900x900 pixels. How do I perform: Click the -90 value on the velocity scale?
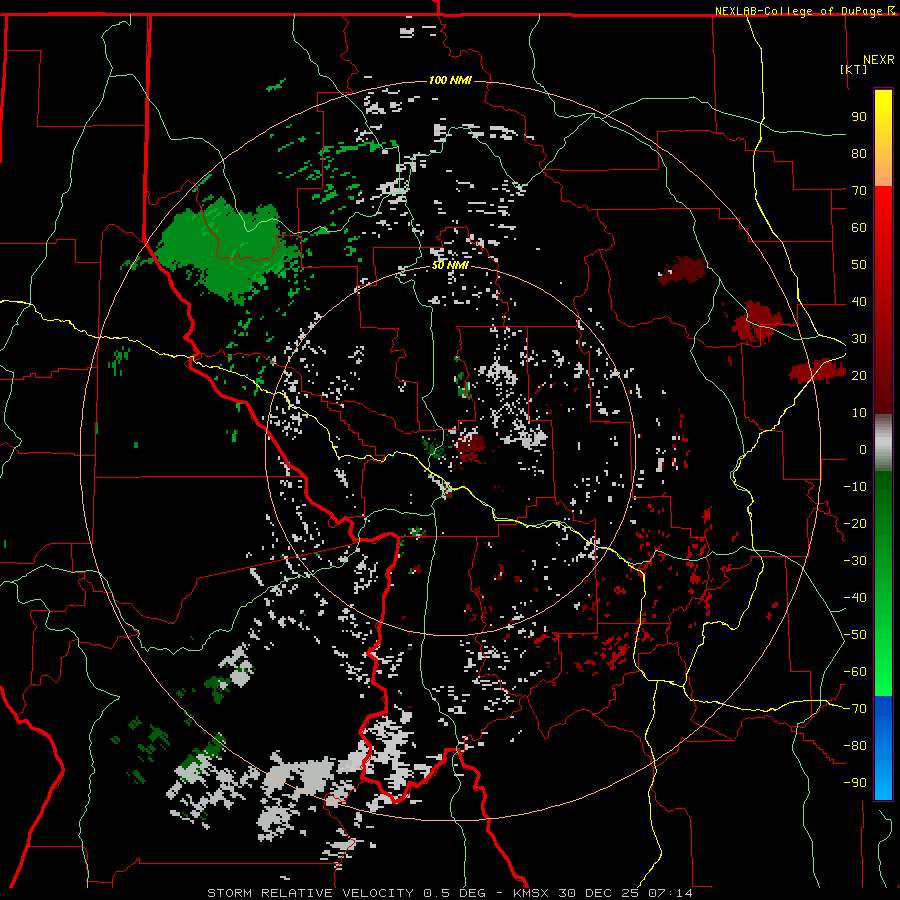pyautogui.click(x=855, y=783)
